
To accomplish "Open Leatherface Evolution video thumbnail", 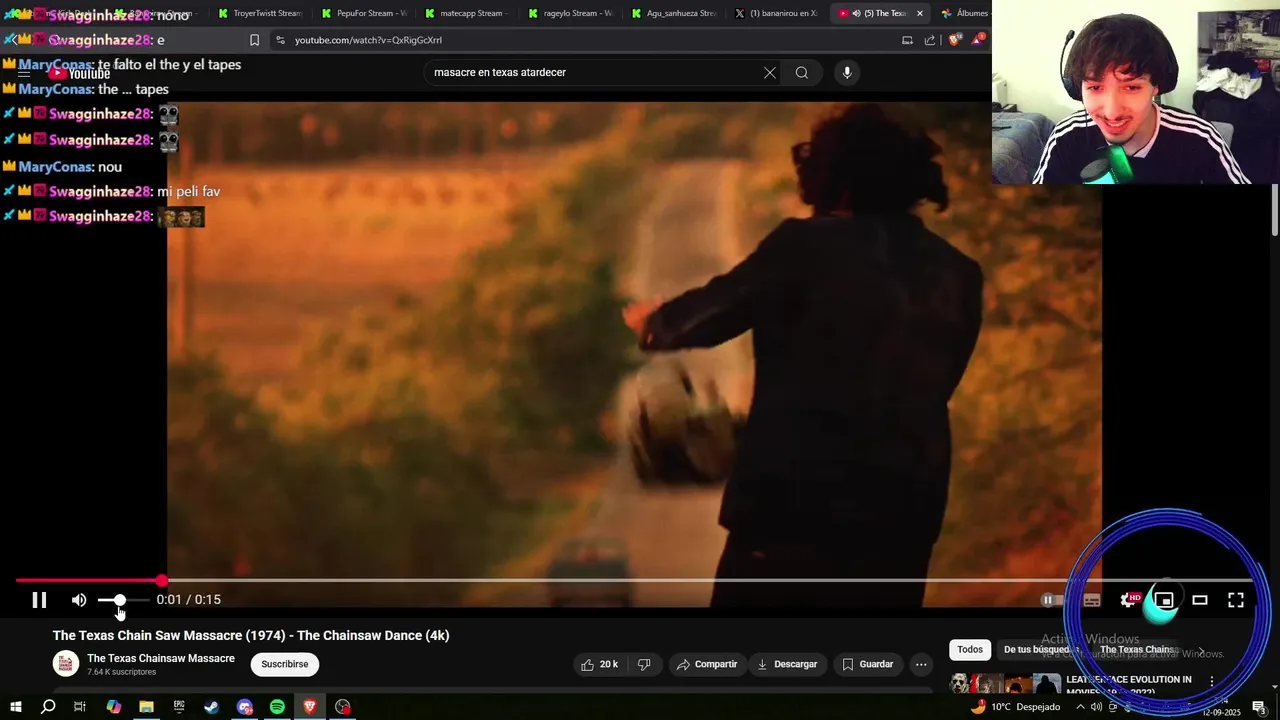I will coord(1005,684).
